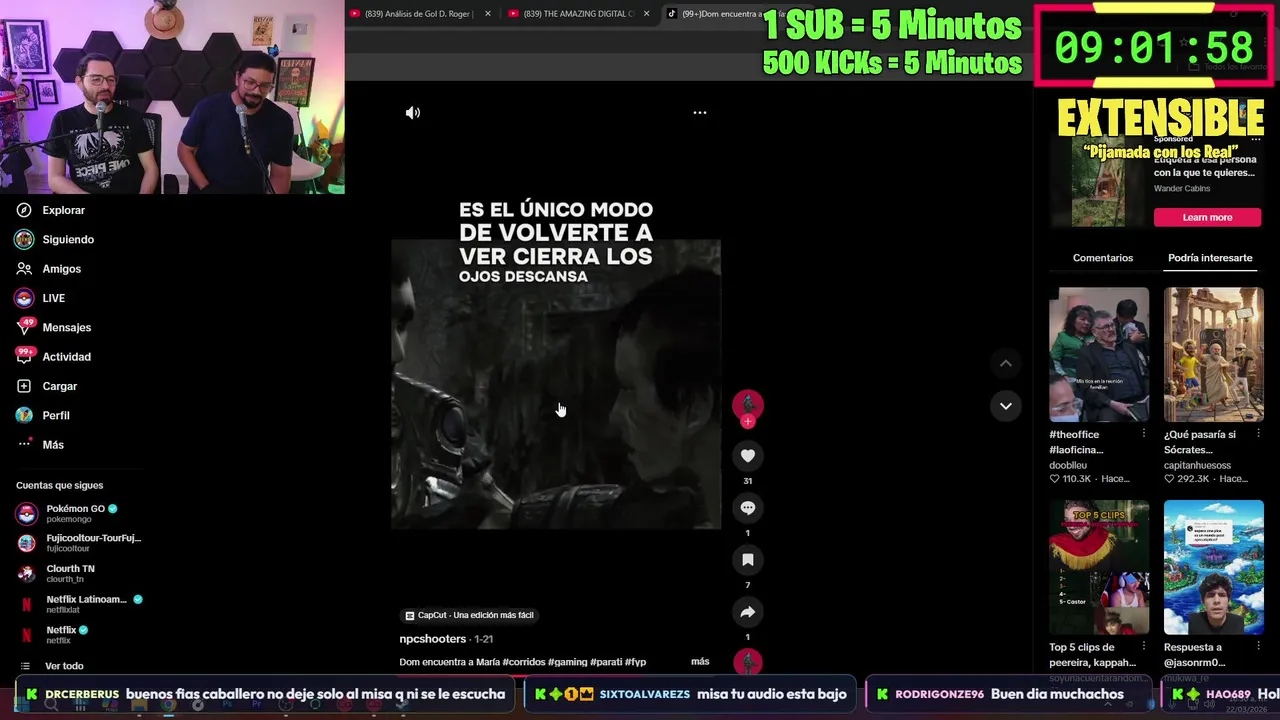Open the netflix followed account
The image size is (1280, 720).
click(53, 635)
